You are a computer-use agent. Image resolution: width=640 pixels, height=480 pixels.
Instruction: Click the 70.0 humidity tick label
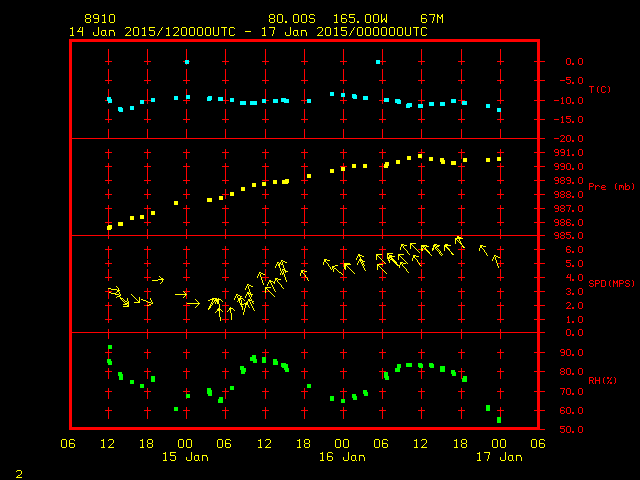571,391
